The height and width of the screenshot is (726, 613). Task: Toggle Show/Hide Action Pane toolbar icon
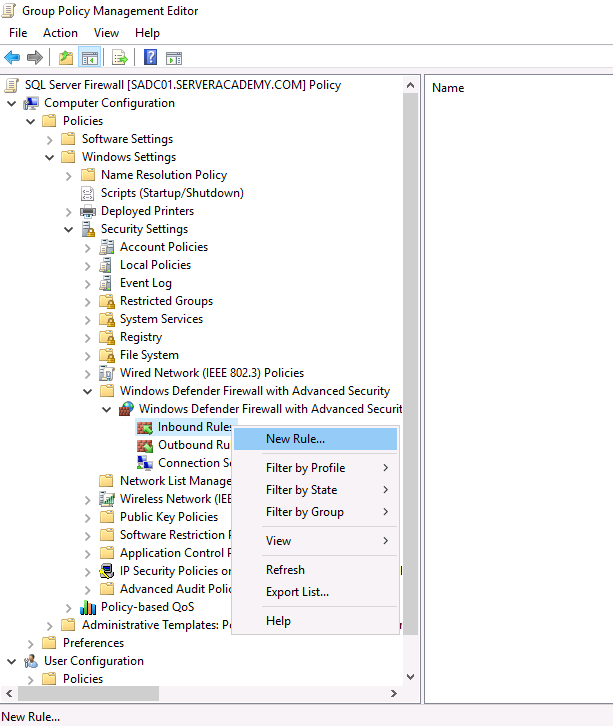pyautogui.click(x=174, y=58)
